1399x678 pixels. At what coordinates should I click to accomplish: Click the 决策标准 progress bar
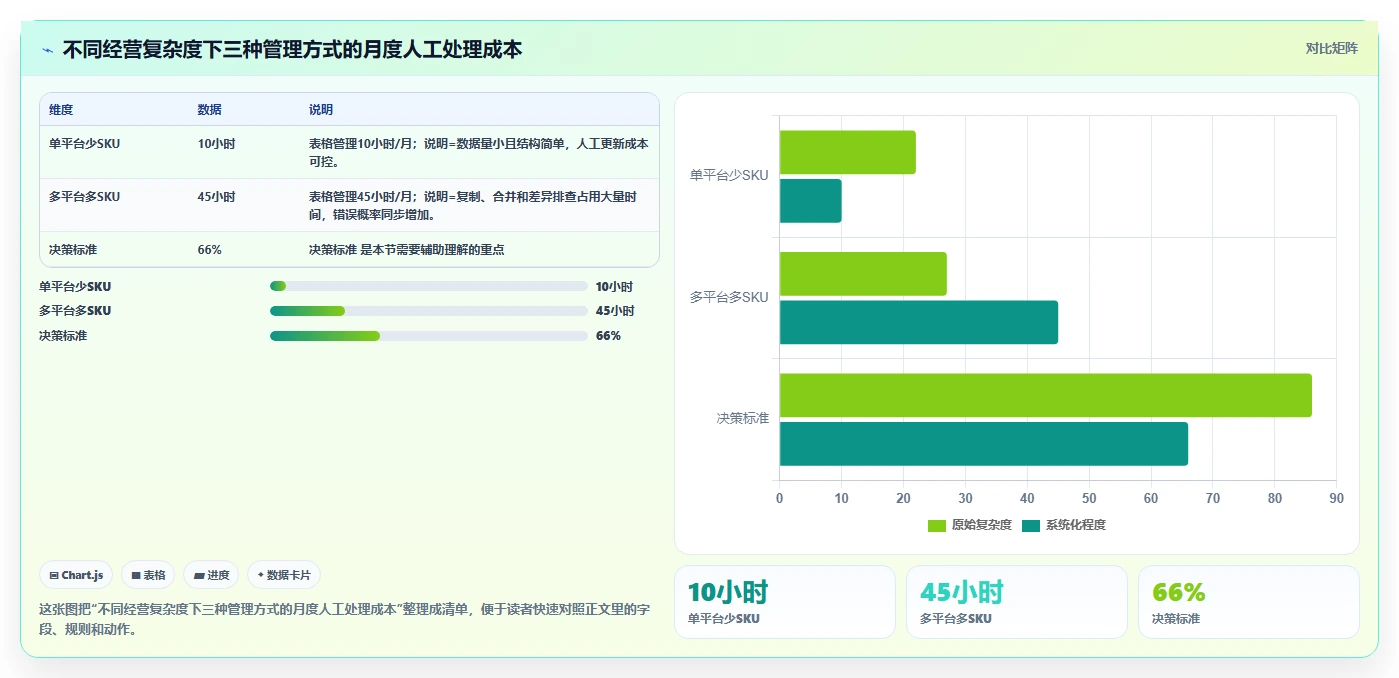[429, 335]
